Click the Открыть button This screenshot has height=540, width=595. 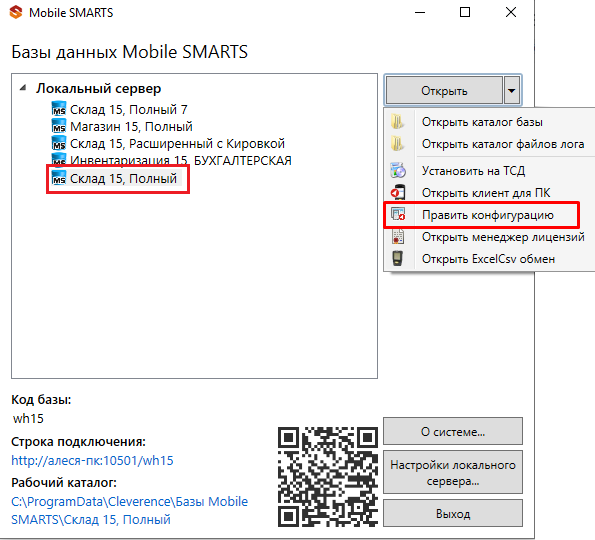click(444, 90)
